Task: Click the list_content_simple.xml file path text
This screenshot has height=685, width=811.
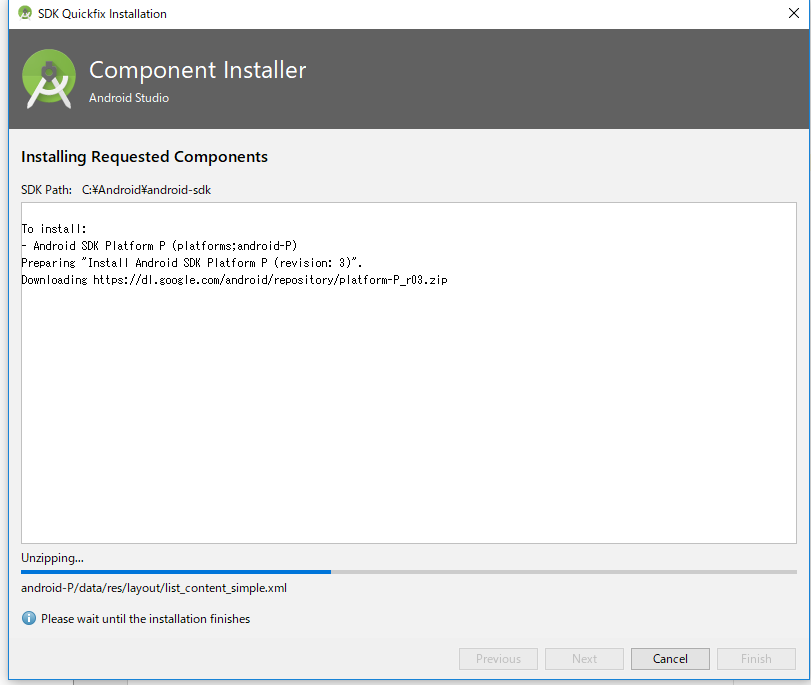Action: 154,588
